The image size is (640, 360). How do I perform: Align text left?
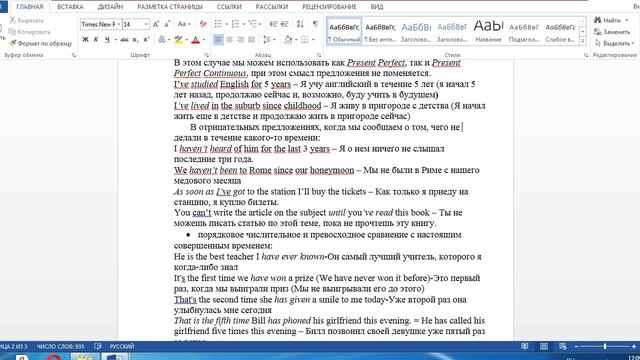218,40
